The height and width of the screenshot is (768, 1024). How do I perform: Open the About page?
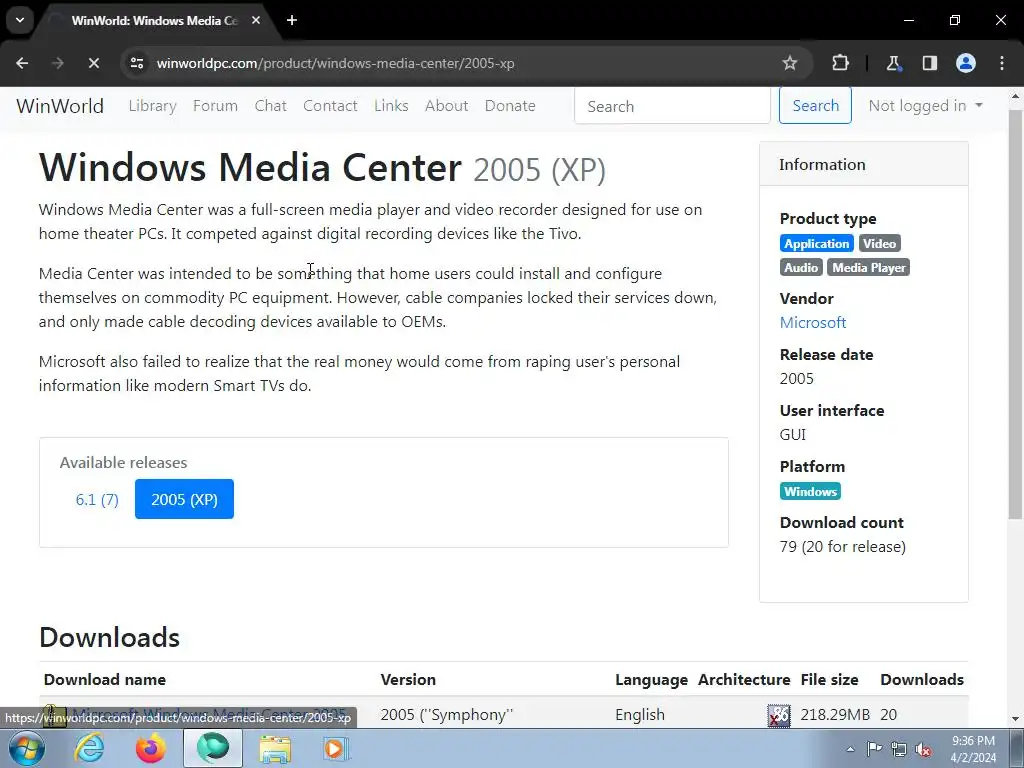[x=447, y=106]
